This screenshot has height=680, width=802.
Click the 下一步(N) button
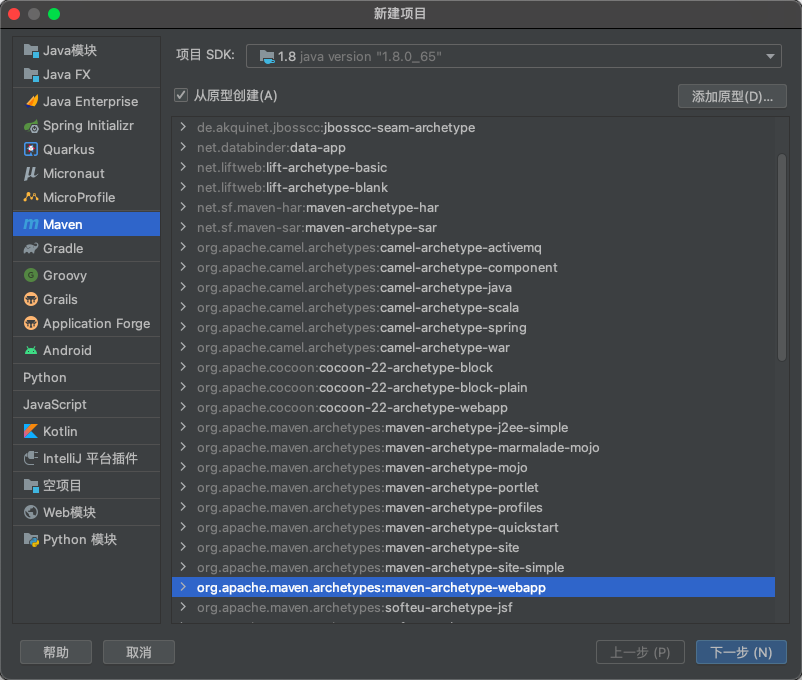point(741,652)
